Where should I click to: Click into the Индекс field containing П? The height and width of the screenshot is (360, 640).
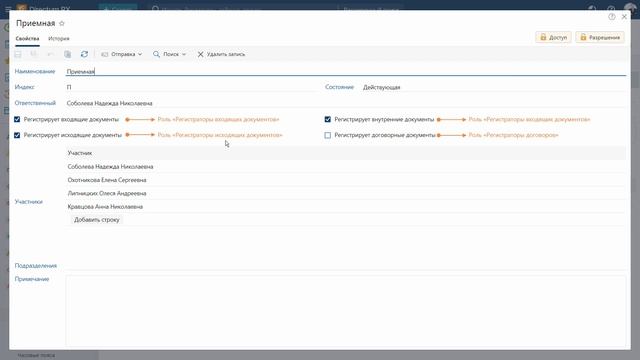click(x=192, y=87)
